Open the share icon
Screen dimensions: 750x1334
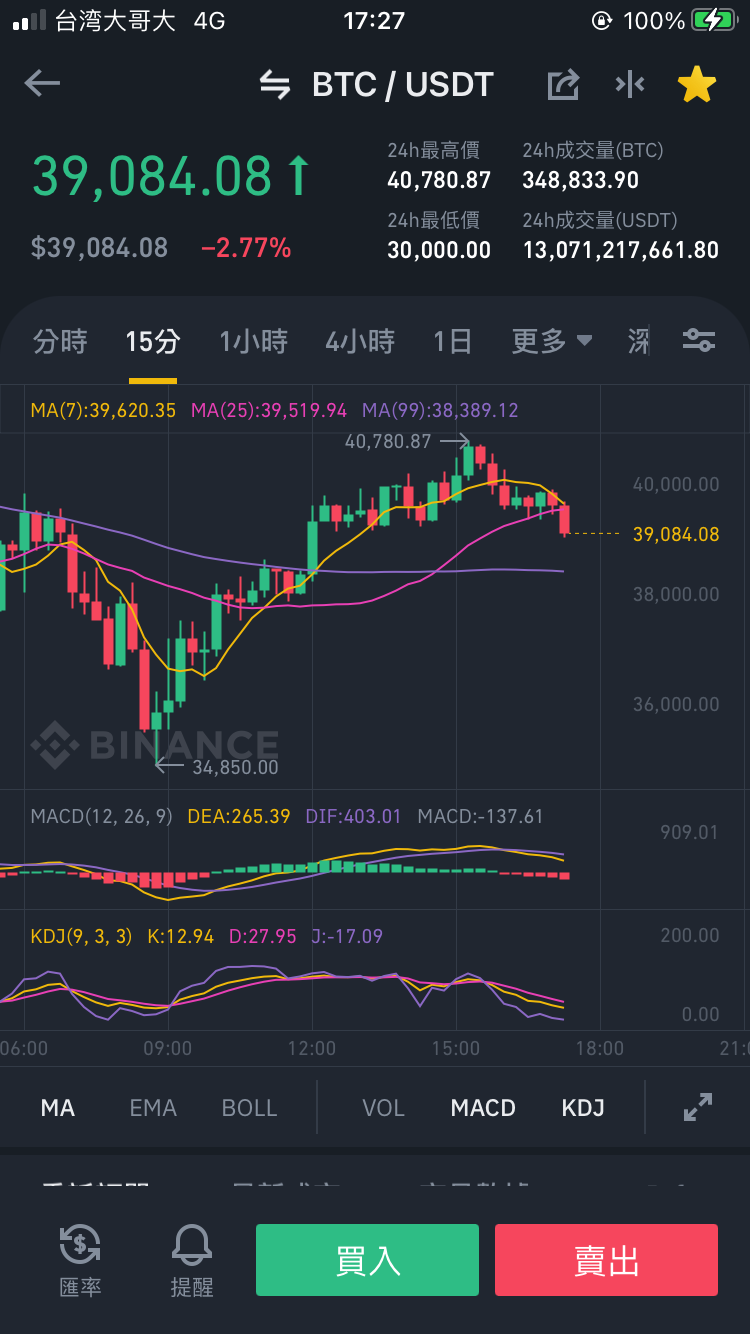563,85
